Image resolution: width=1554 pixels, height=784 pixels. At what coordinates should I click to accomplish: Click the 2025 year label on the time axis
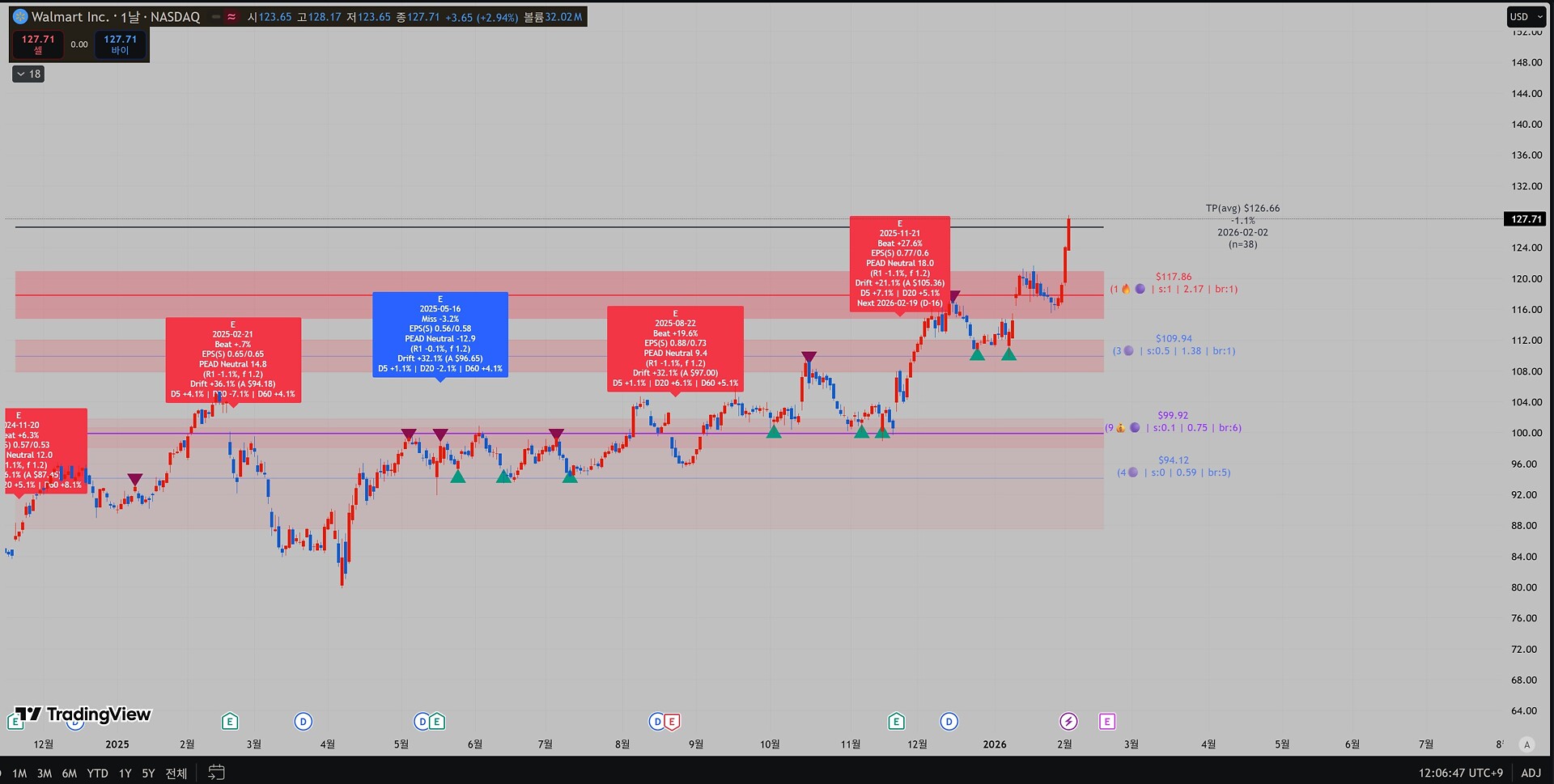[x=117, y=744]
